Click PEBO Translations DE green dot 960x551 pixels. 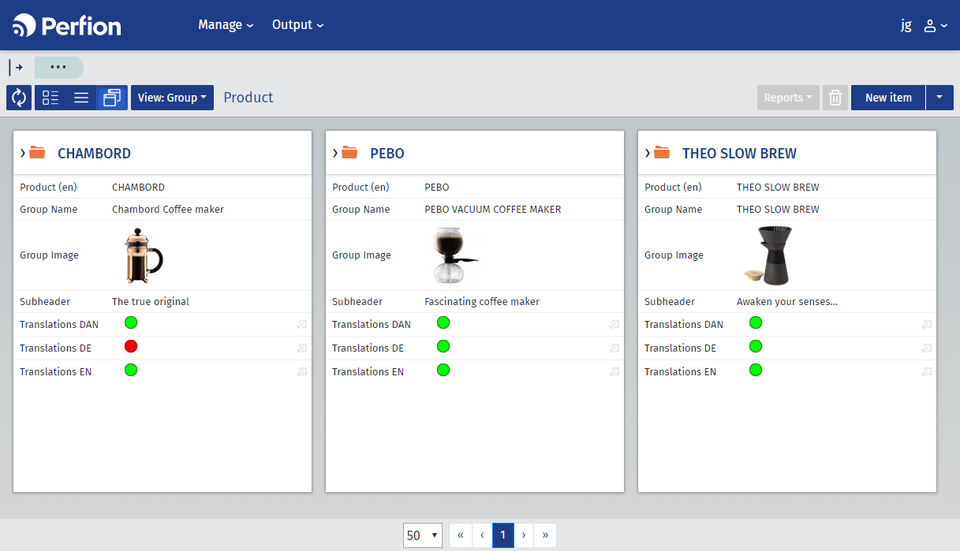point(443,347)
